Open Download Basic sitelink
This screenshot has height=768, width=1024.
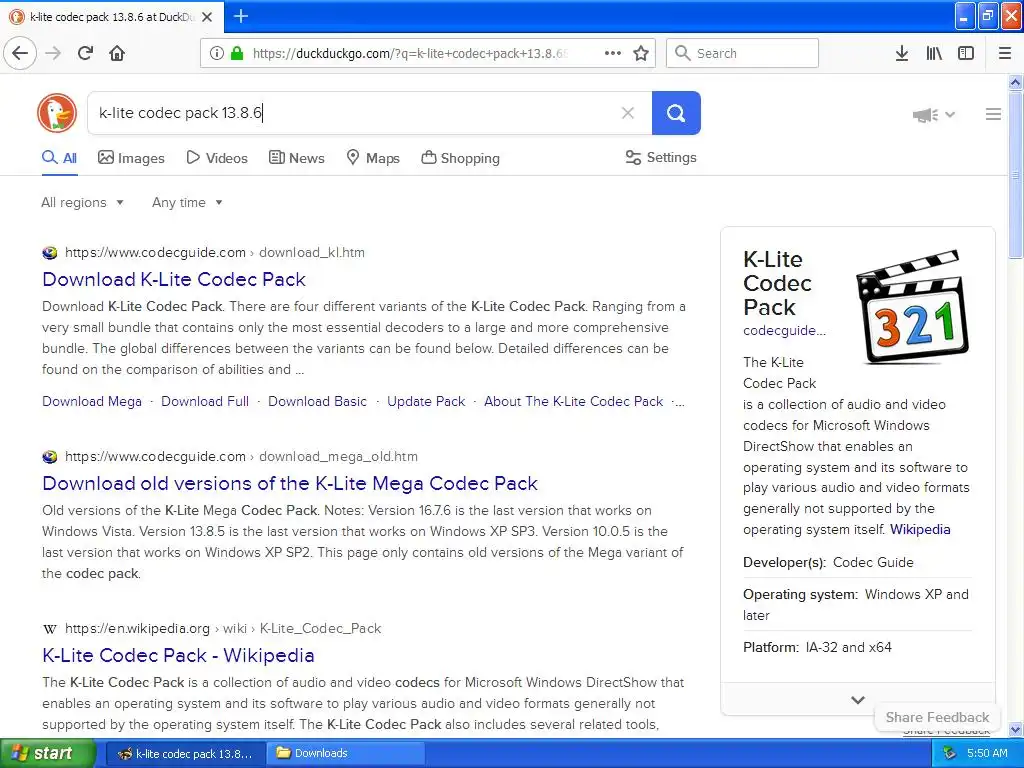click(317, 402)
